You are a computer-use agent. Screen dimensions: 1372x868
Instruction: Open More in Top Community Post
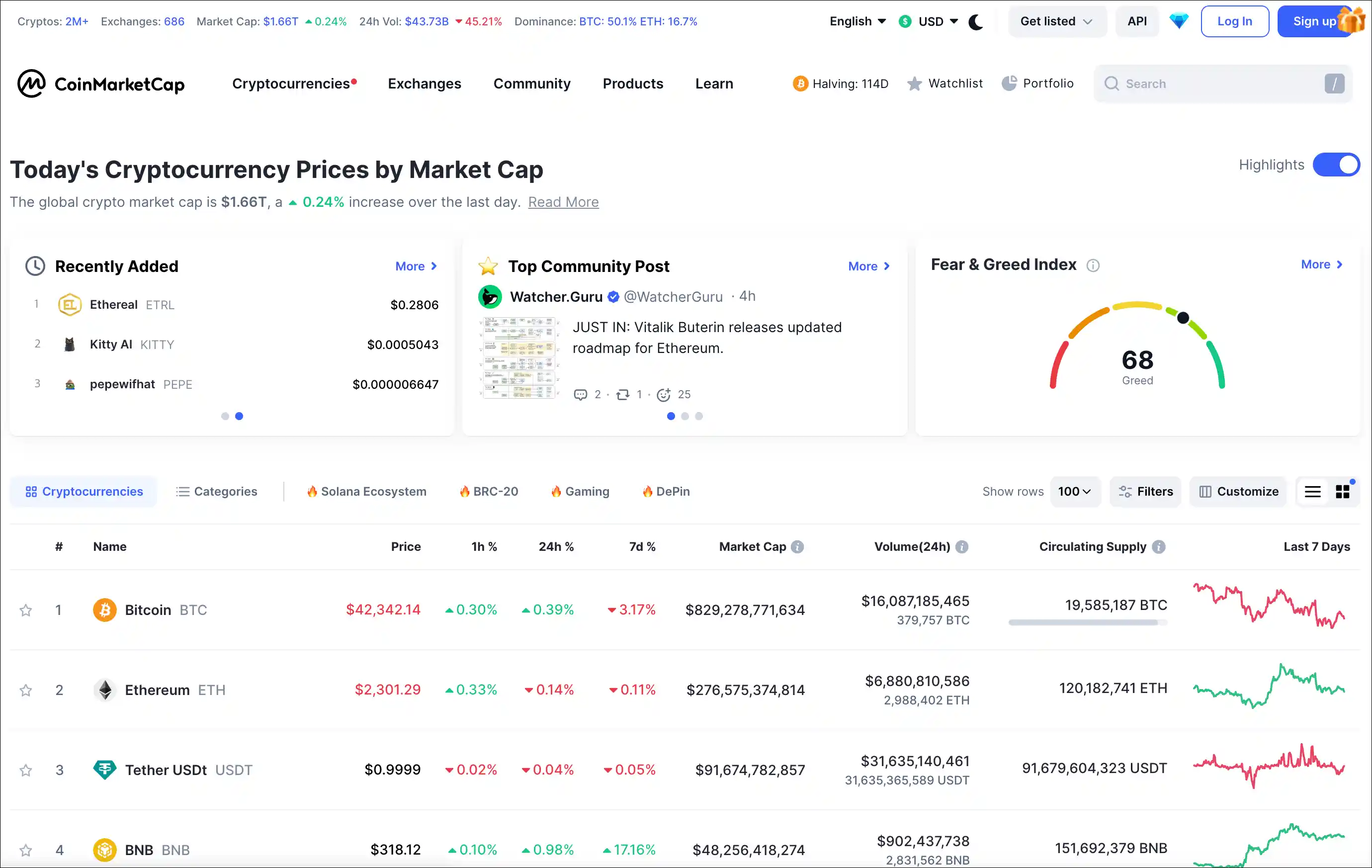[869, 266]
